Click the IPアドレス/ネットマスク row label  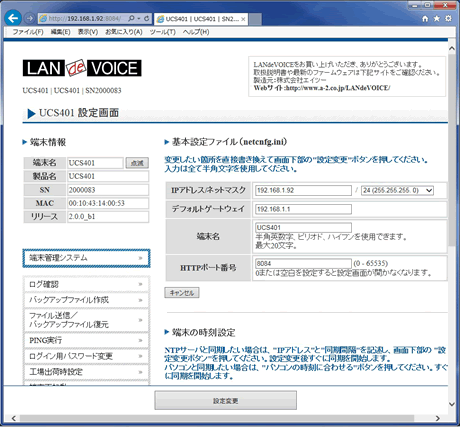208,190
